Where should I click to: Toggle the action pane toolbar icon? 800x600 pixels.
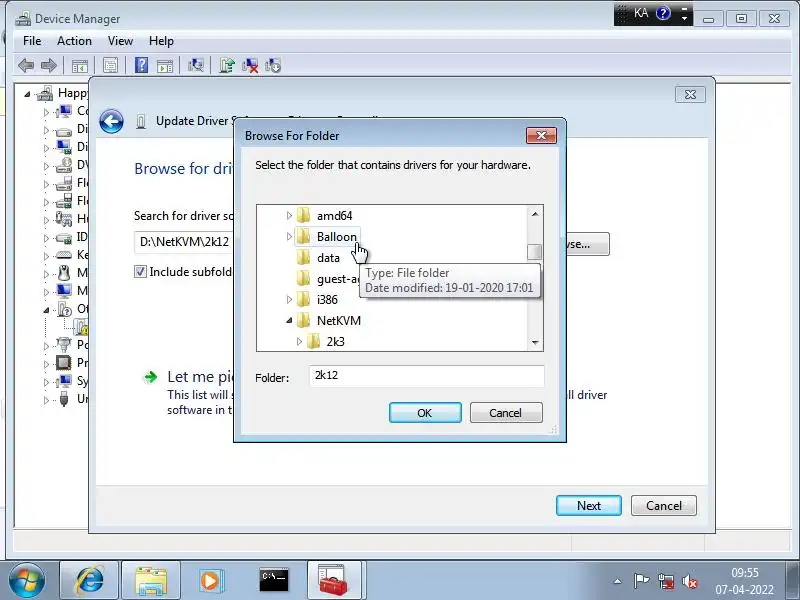165,65
